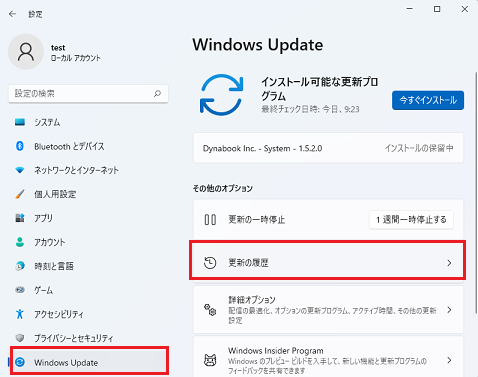478x377 pixels.
Task: Select 個人用設定 in sidebar
Action: (x=88, y=194)
